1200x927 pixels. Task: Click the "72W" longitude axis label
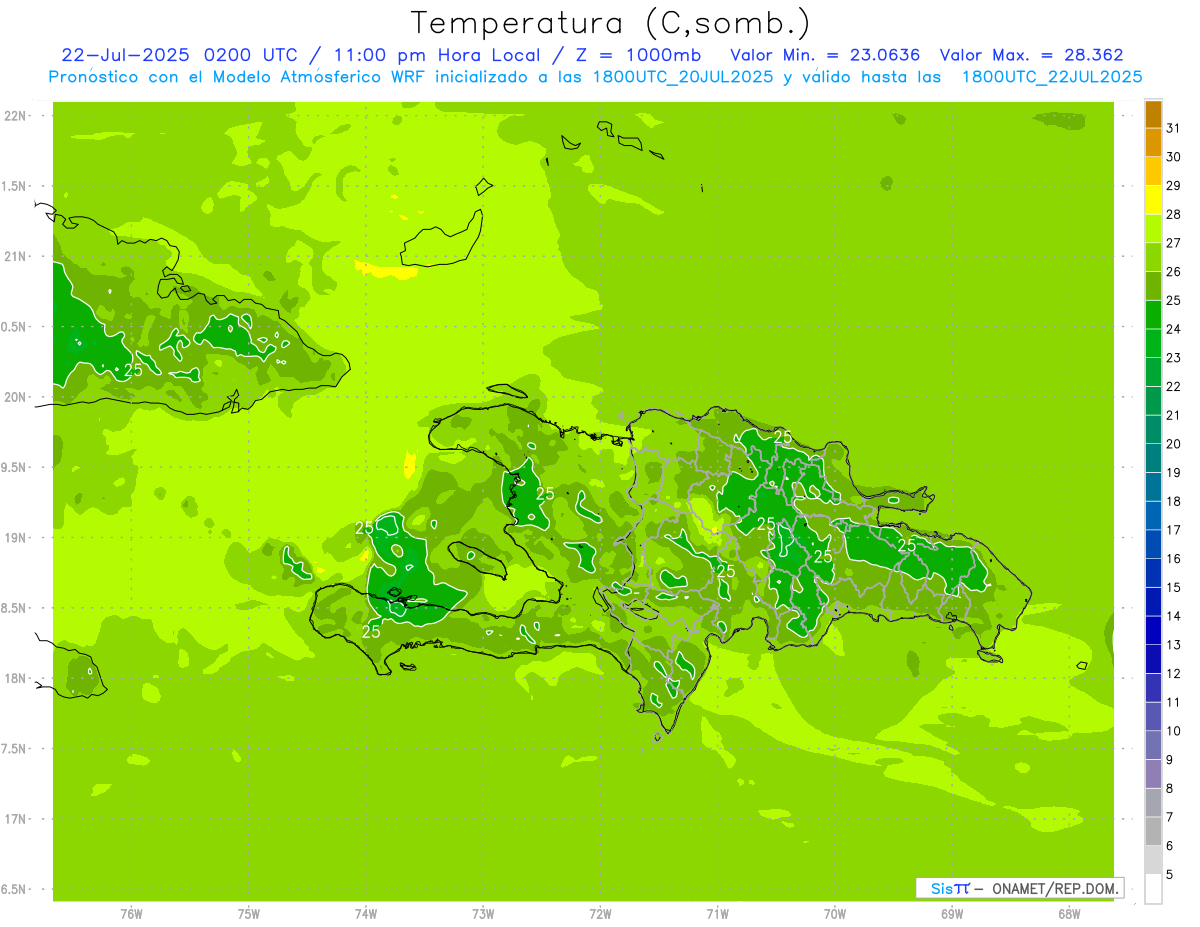click(601, 914)
